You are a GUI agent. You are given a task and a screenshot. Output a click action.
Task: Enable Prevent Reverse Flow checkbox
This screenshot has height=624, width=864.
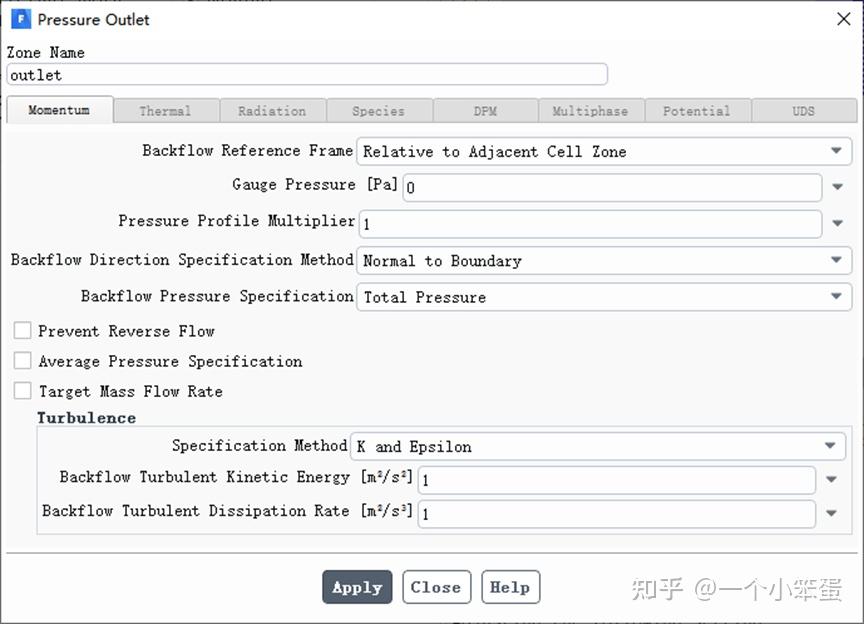pos(23,331)
